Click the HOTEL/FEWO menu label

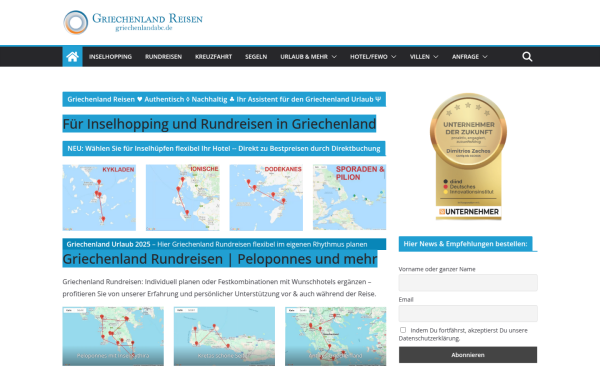click(368, 57)
